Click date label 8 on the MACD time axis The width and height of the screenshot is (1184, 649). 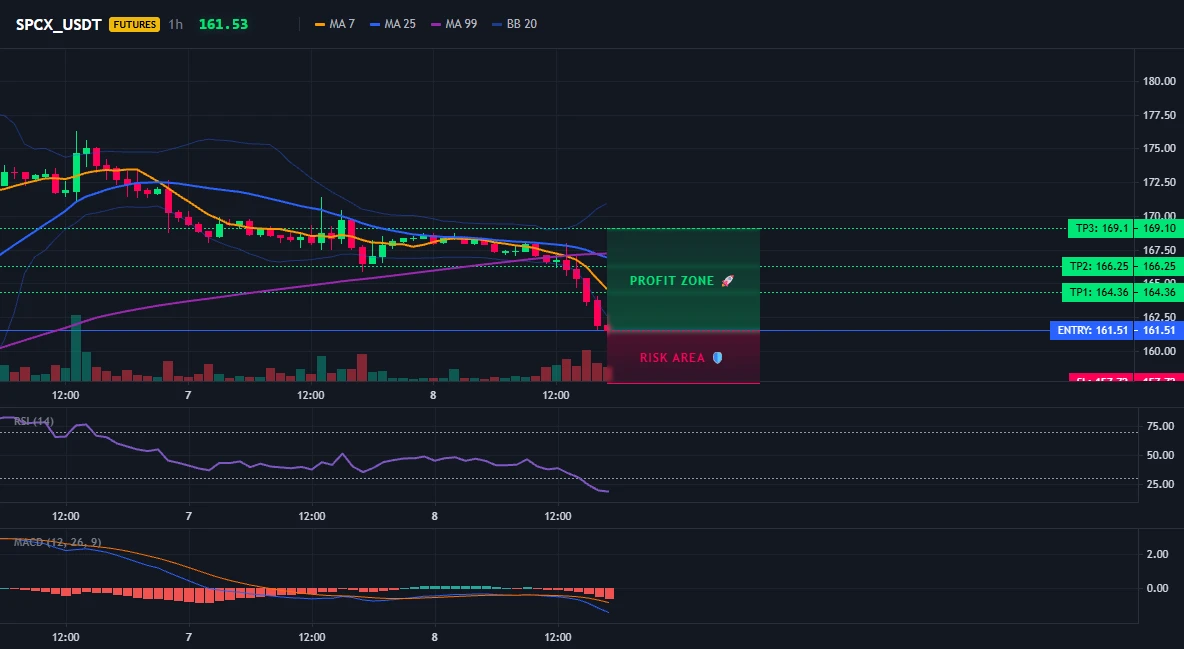click(x=435, y=637)
